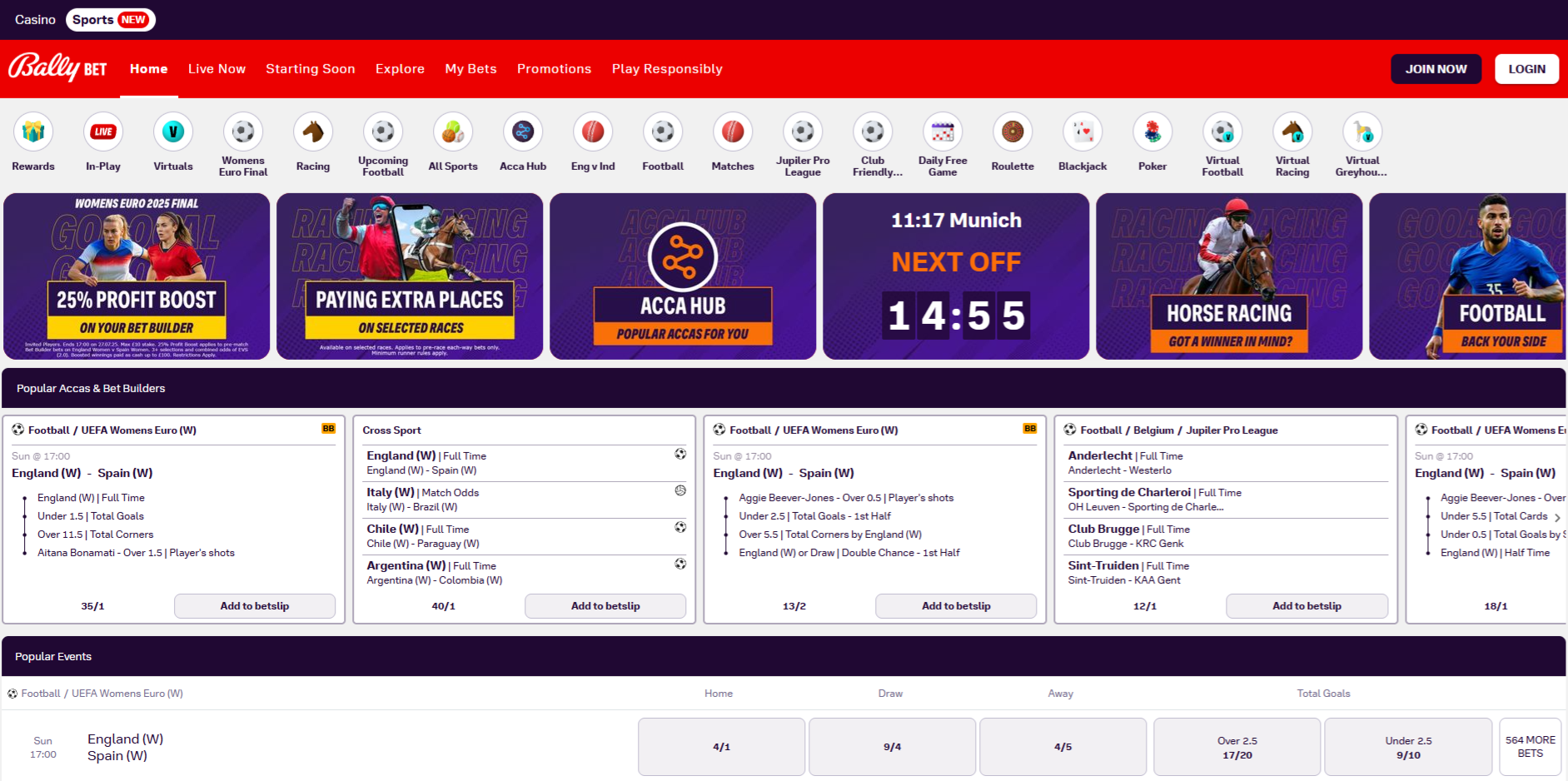Add the 35/1 acca to betslip

255,606
